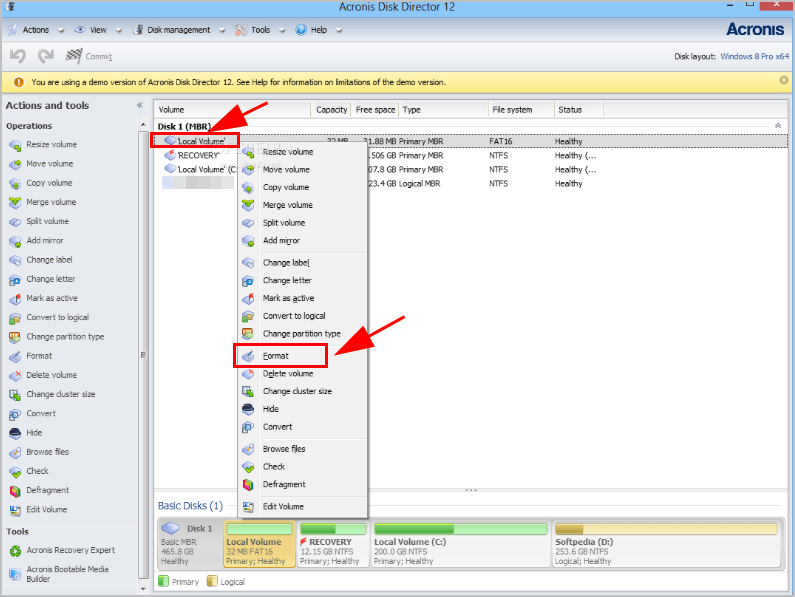The width and height of the screenshot is (795, 597).
Task: Click Resize volume icon in Operations sidebar
Action: (15, 145)
